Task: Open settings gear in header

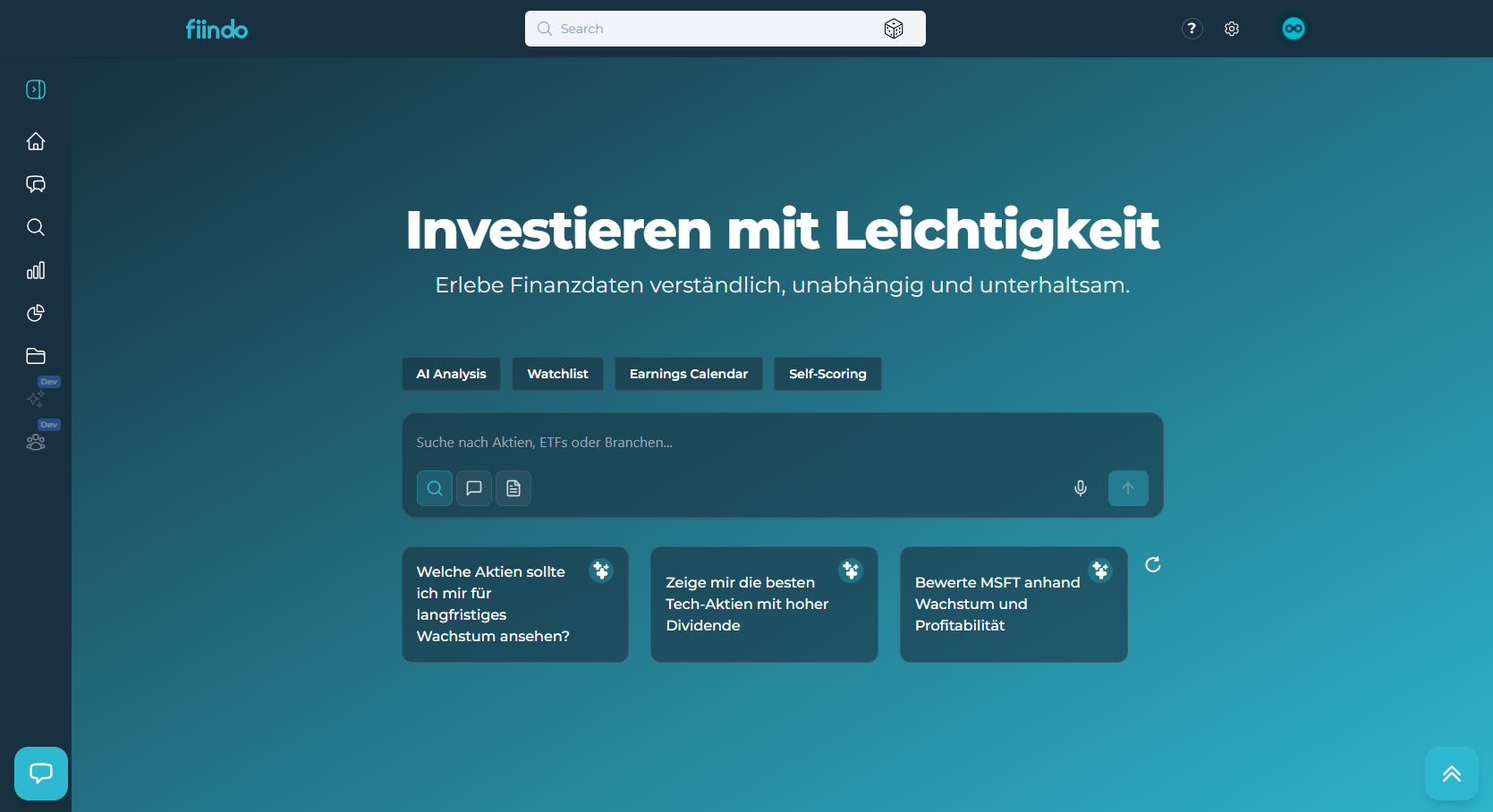Action: [x=1232, y=29]
